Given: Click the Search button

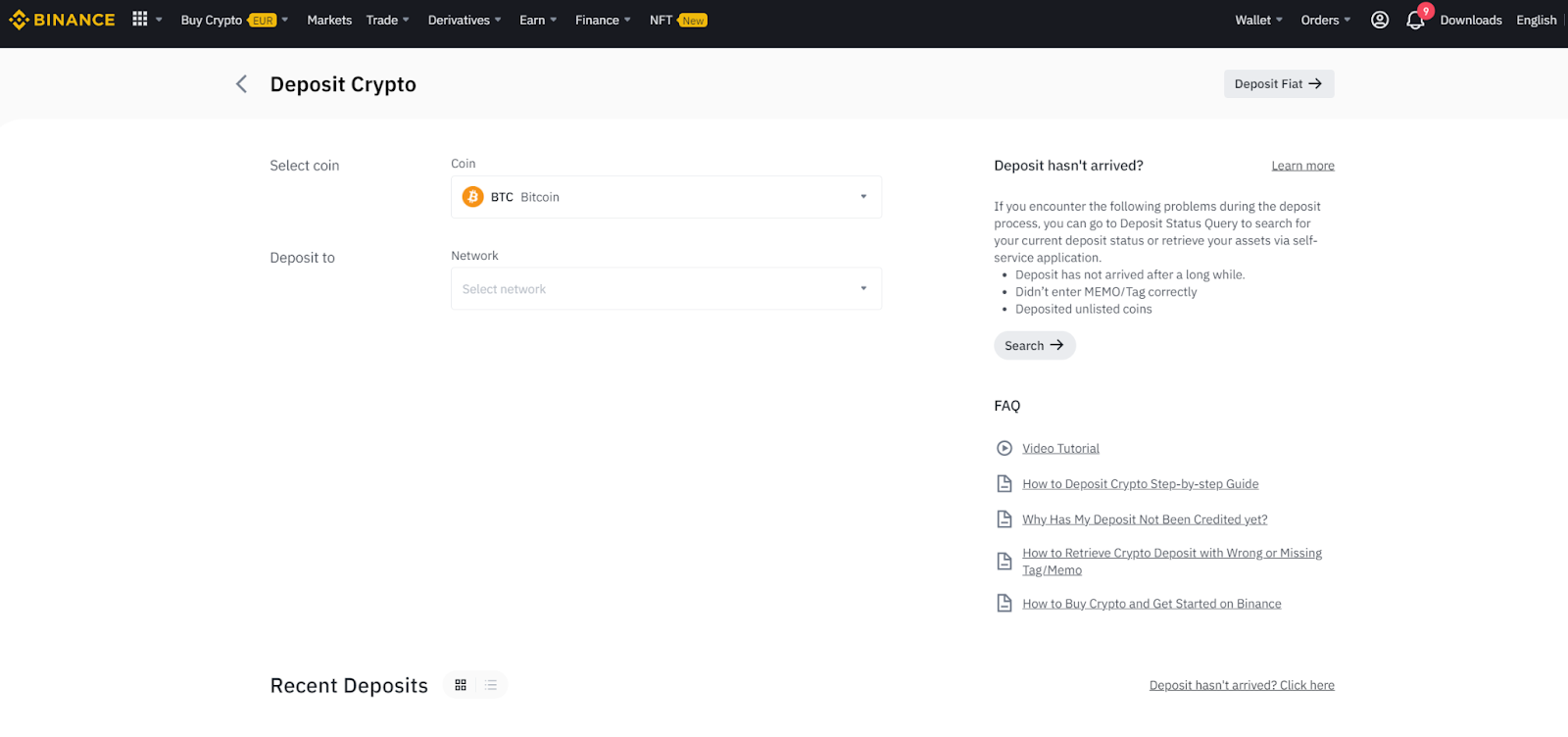Looking at the screenshot, I should (x=1035, y=346).
